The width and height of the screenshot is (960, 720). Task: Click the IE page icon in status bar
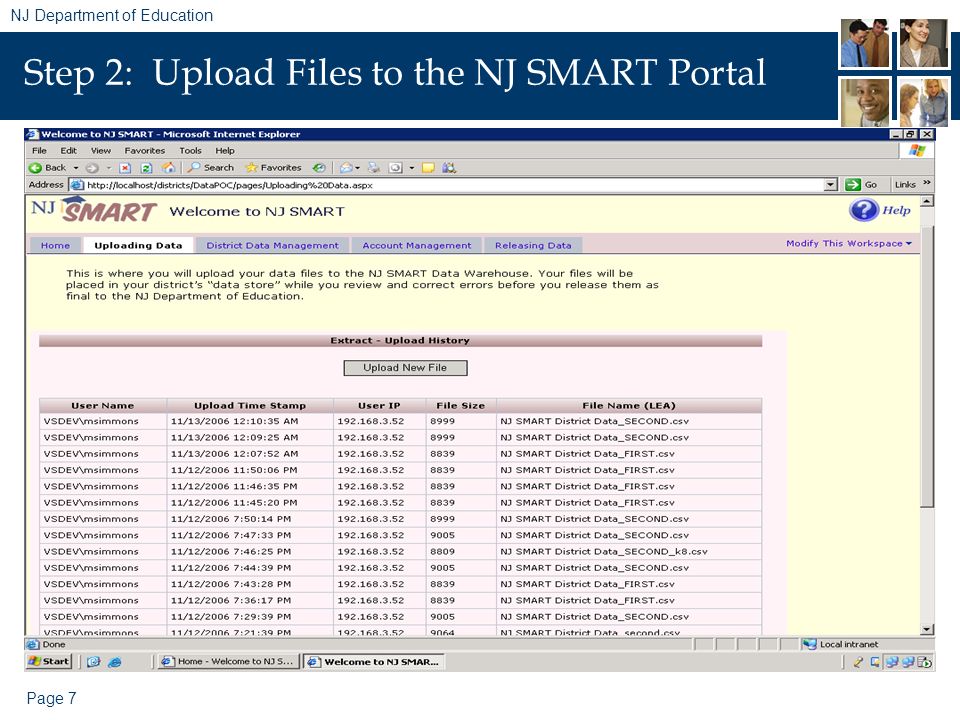(32, 644)
